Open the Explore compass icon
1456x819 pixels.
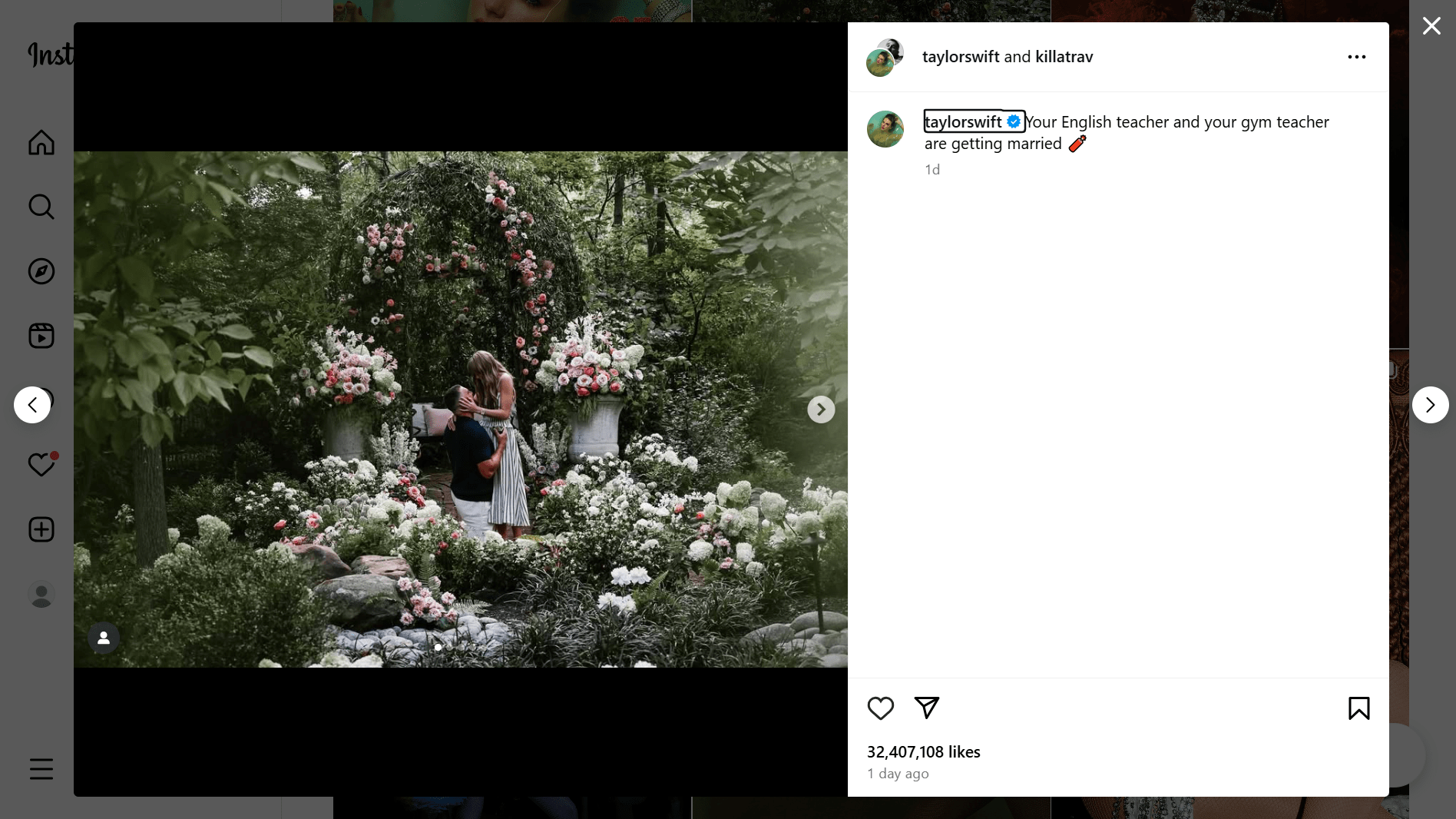[x=41, y=271]
